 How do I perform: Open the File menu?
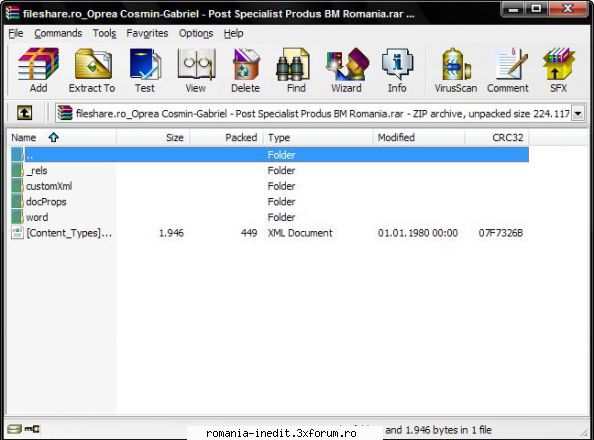tap(16, 33)
